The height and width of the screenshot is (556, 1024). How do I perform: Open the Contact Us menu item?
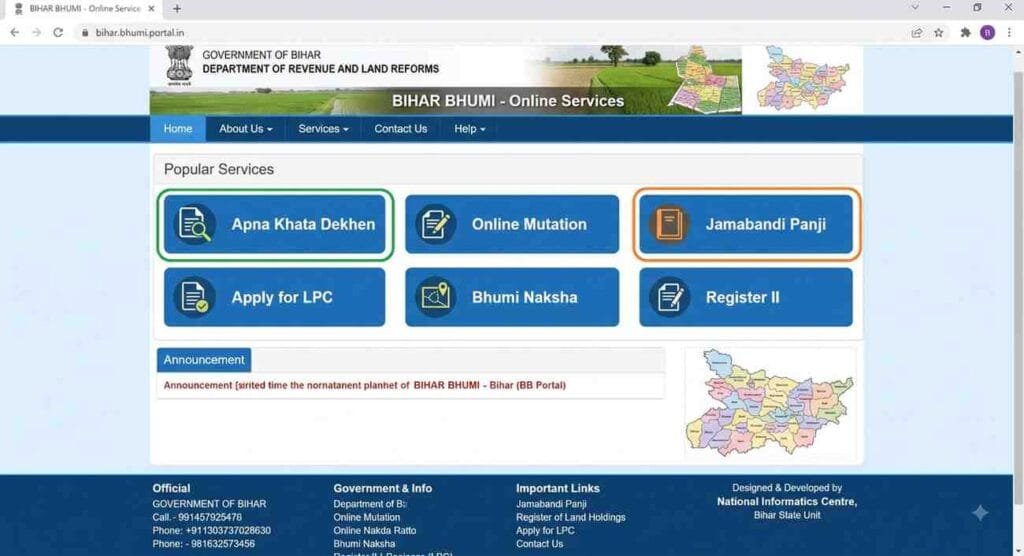[400, 129]
